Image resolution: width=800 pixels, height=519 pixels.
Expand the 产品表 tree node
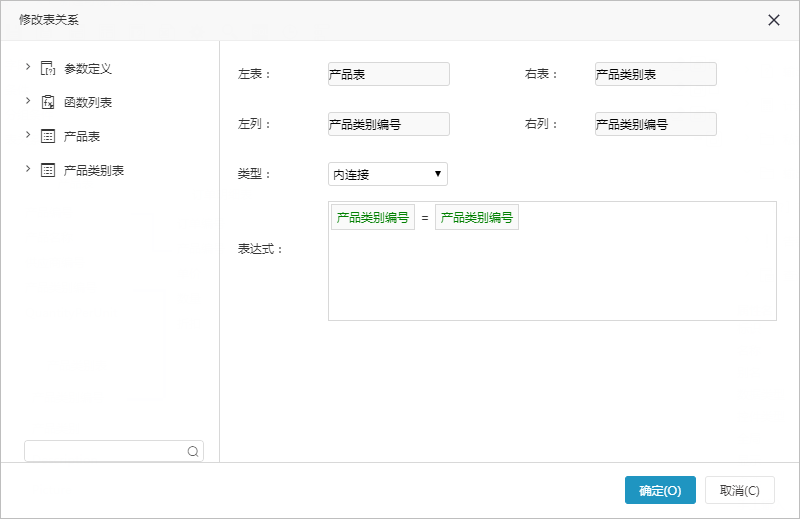[28, 135]
